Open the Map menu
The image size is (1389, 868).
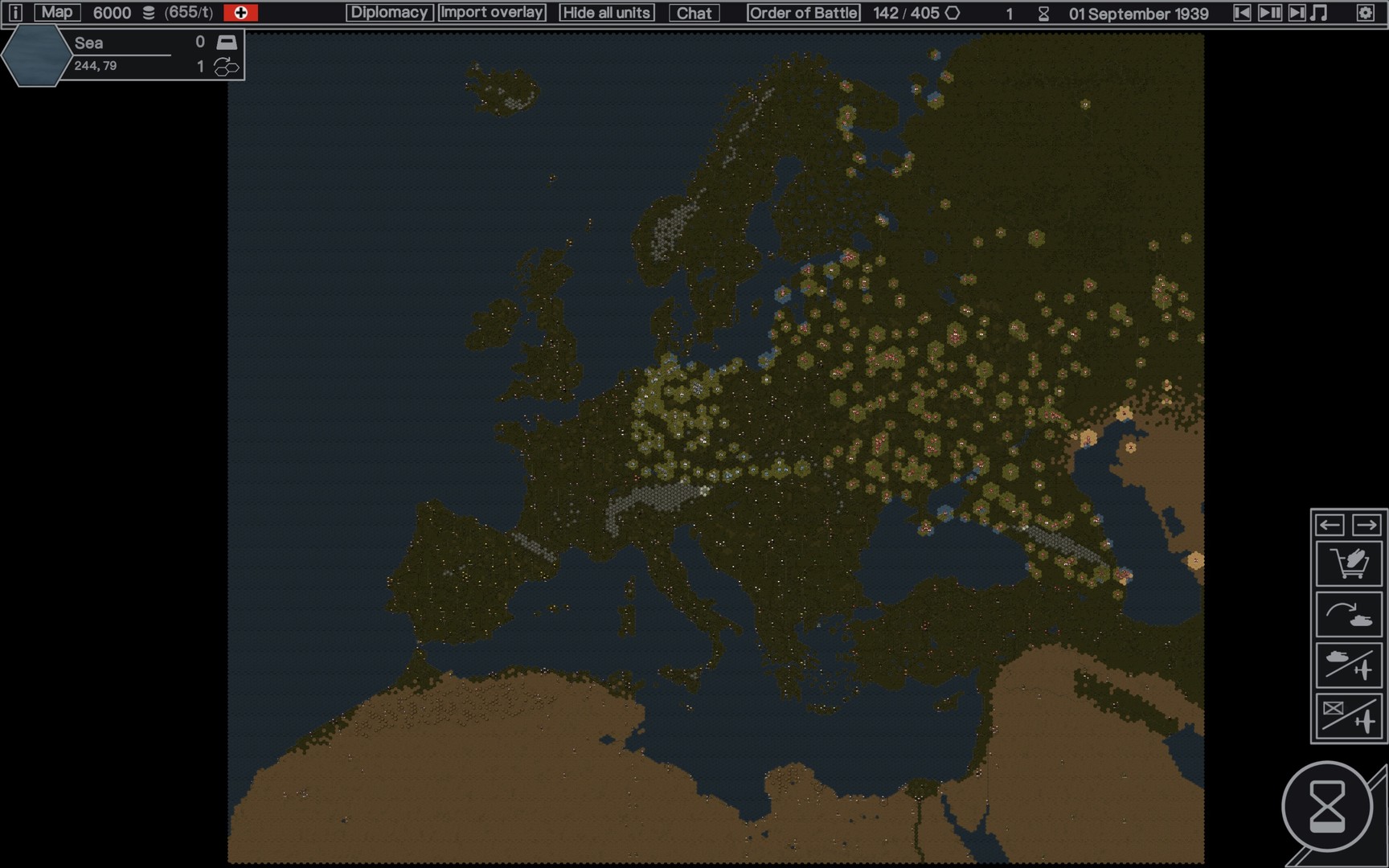(x=57, y=13)
